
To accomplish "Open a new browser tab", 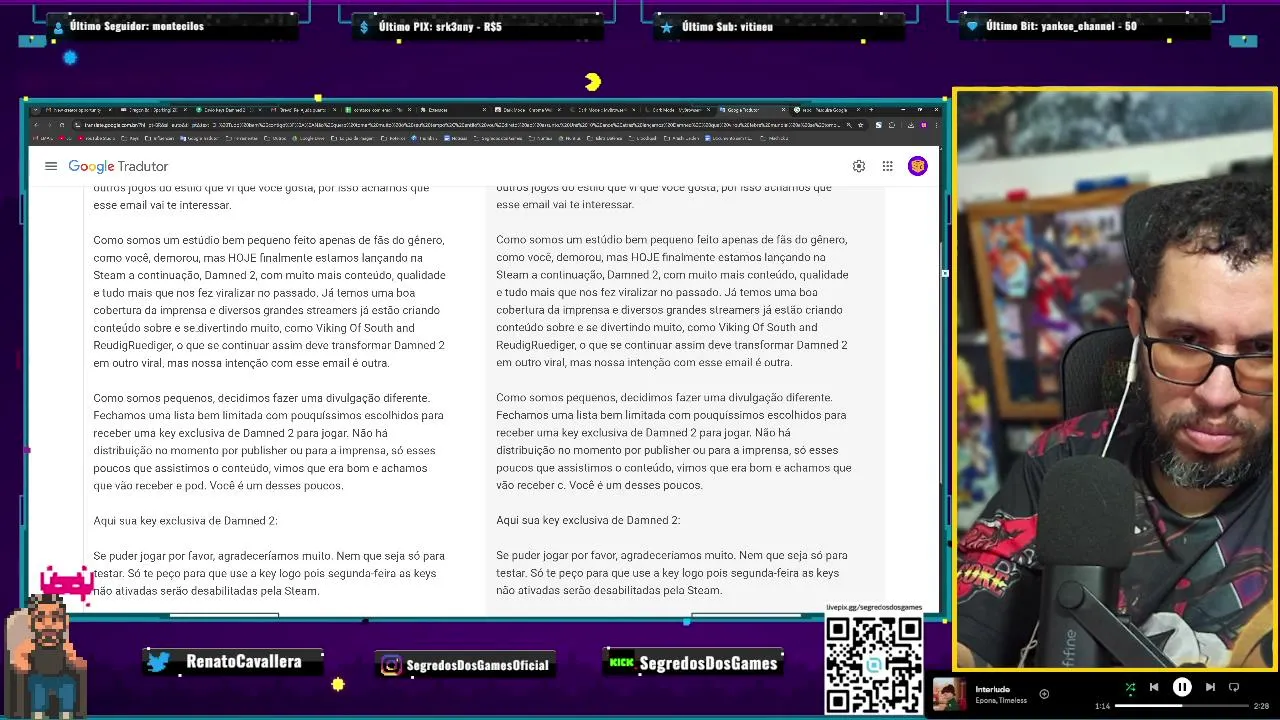I will pos(871,109).
